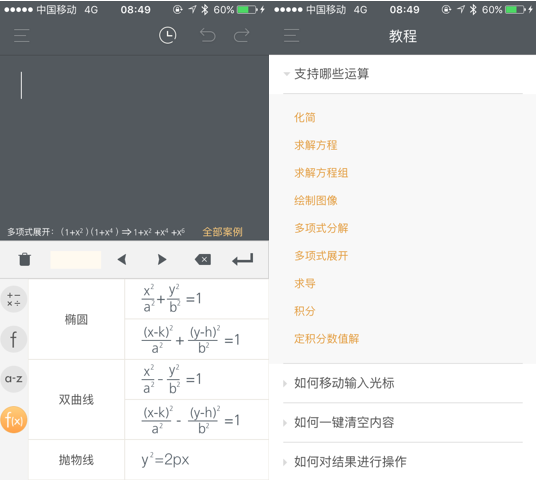Open the history clock icon
Screen dimensions: 536x484
(x=168, y=36)
